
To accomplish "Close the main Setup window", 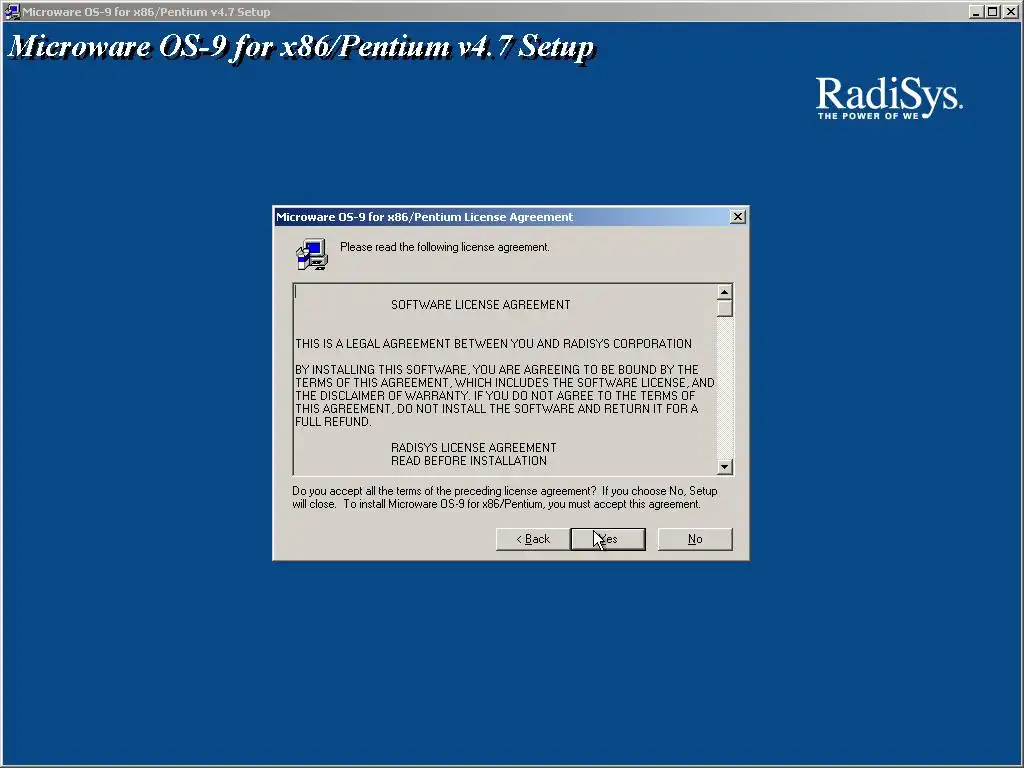I will pos(1010,12).
